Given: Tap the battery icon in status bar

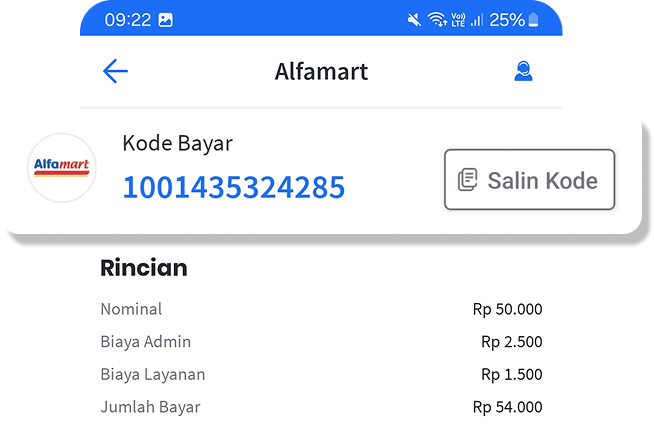Looking at the screenshot, I should pos(533,20).
